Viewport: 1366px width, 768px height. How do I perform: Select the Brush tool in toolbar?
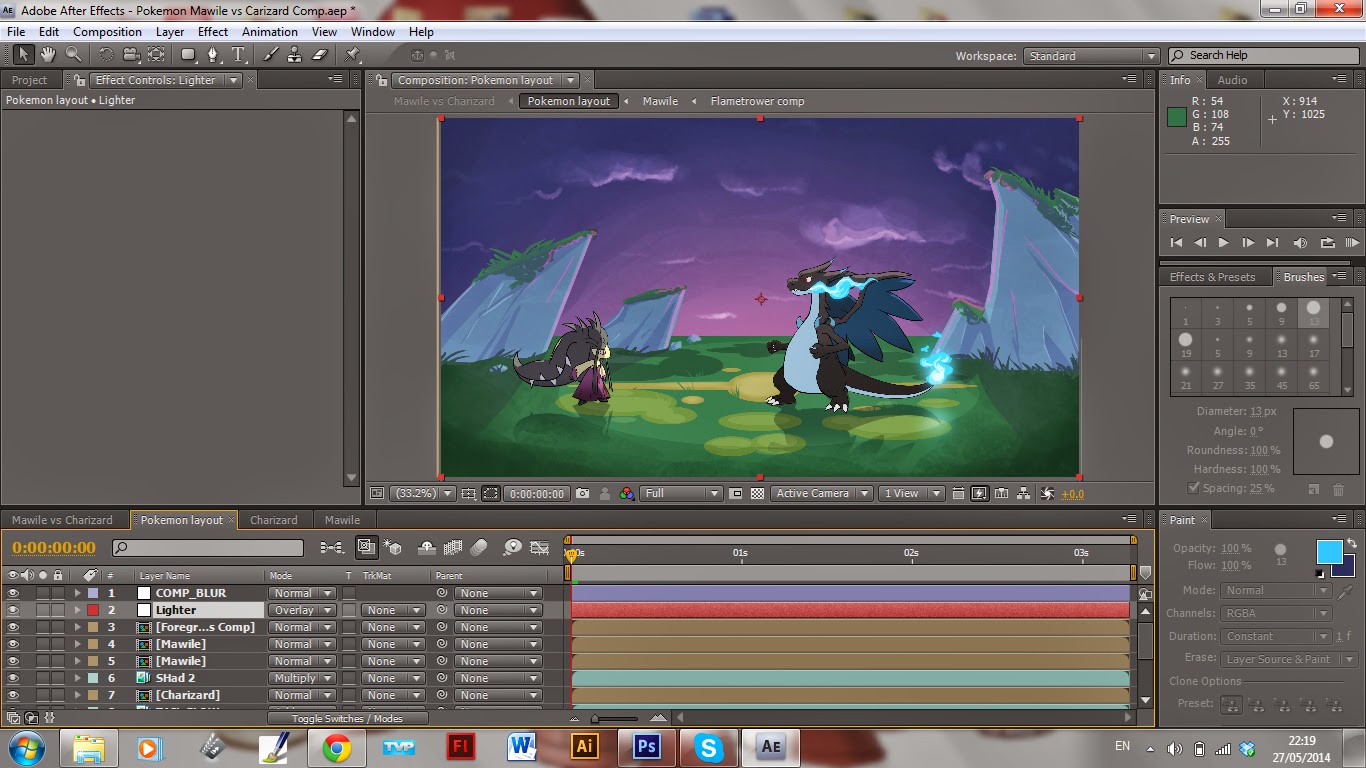(271, 55)
